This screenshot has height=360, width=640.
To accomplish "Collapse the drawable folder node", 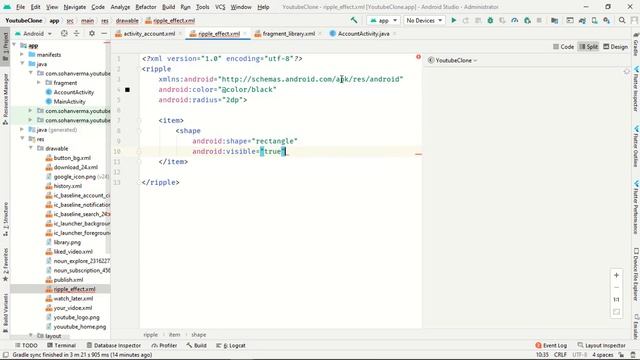I will tap(31, 148).
